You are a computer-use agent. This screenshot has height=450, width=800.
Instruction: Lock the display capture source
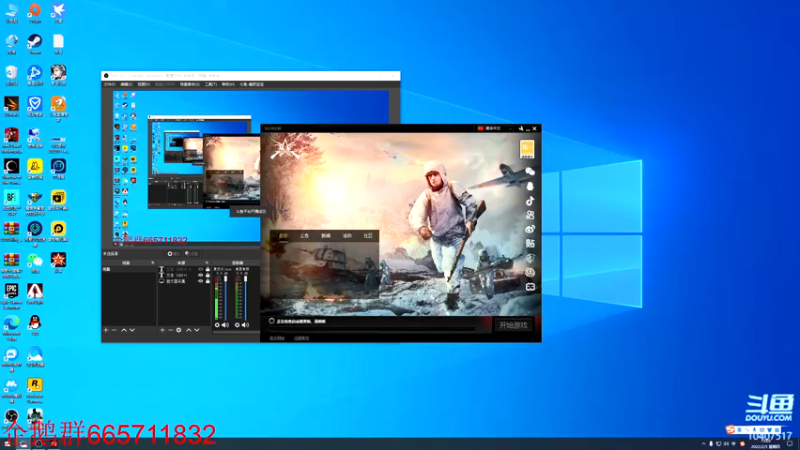click(207, 281)
